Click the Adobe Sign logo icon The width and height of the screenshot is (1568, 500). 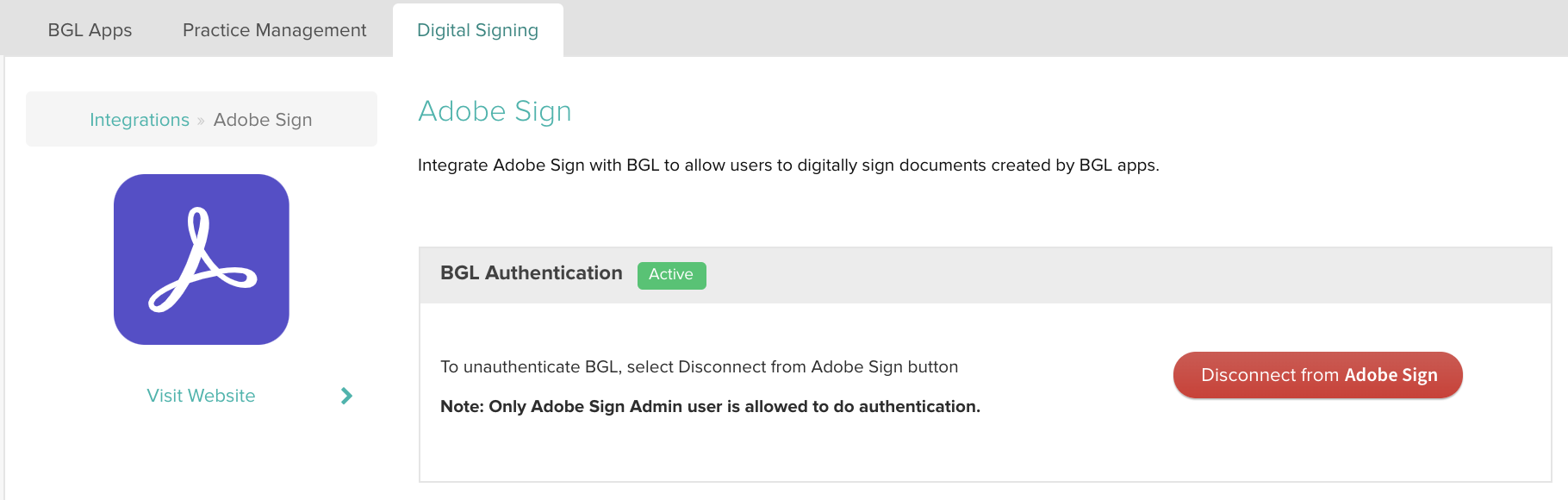click(202, 259)
